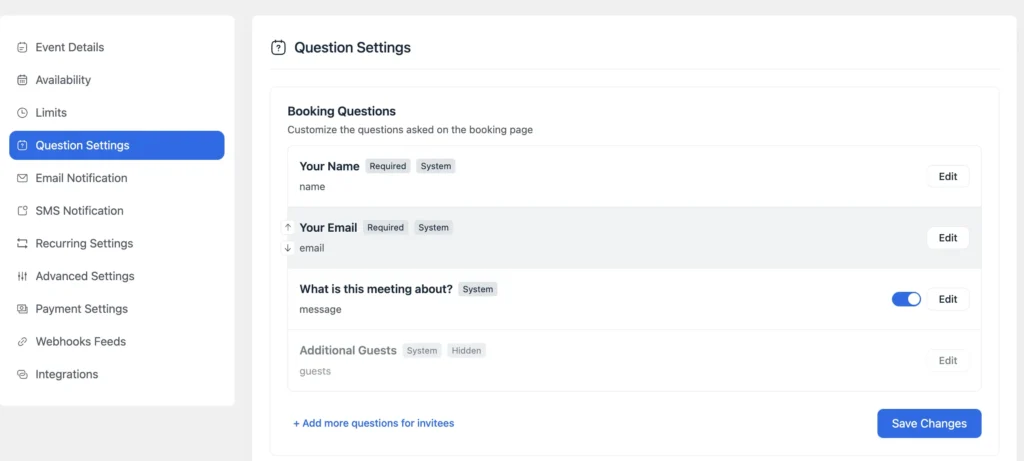Click the Recurring Settings loop icon
The height and width of the screenshot is (461, 1024).
[22, 244]
